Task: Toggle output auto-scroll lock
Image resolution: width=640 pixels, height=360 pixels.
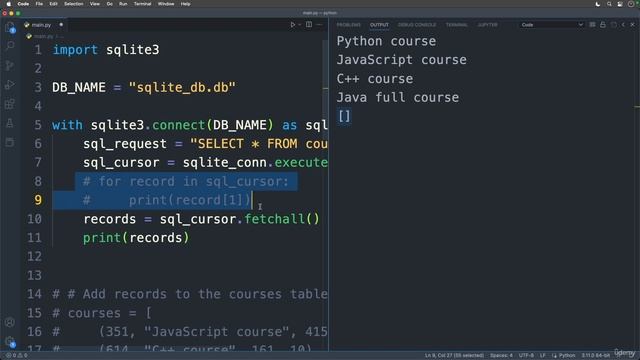Action: tap(603, 25)
